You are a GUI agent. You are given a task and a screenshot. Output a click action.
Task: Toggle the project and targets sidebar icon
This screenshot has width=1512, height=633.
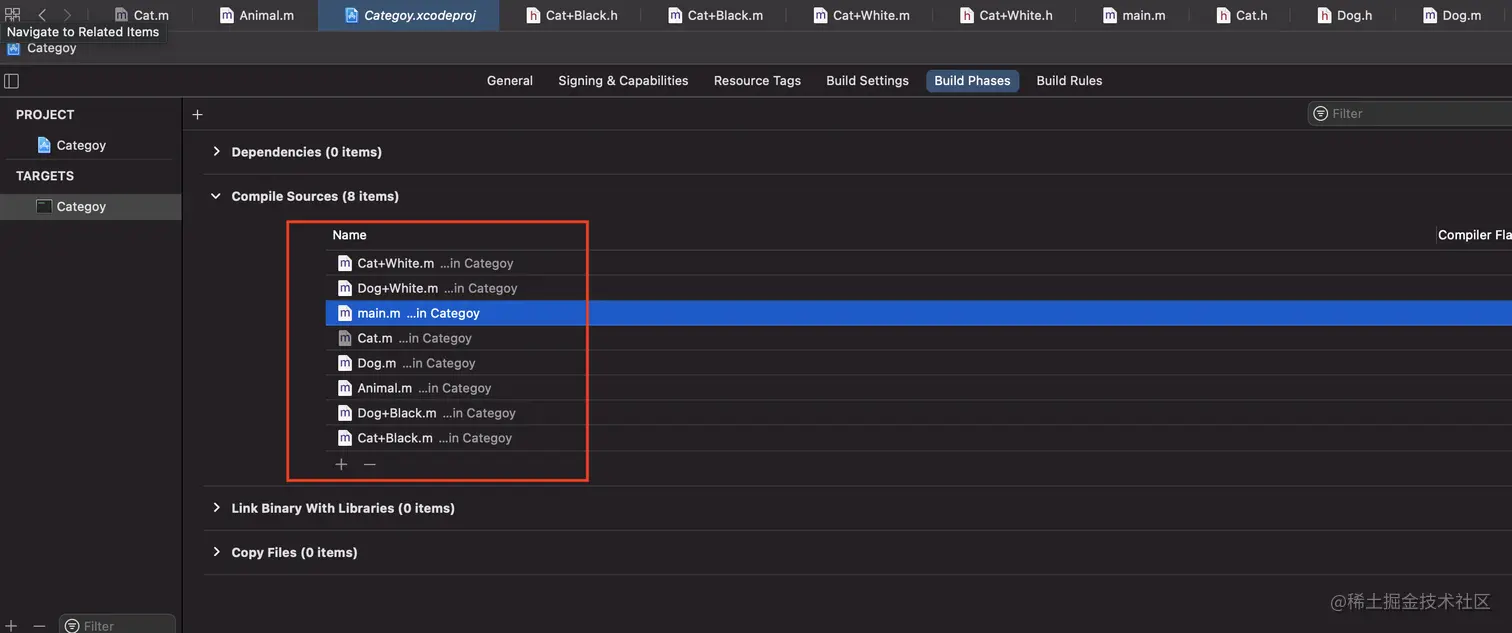[x=12, y=81]
